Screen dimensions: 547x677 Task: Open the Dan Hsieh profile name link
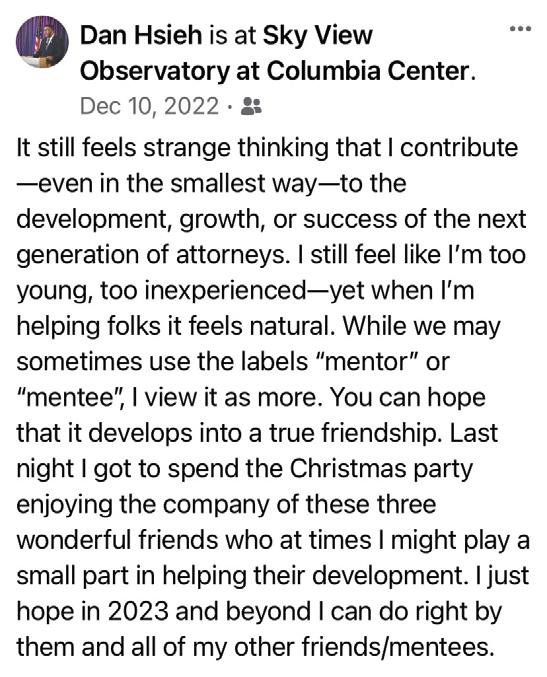[141, 35]
